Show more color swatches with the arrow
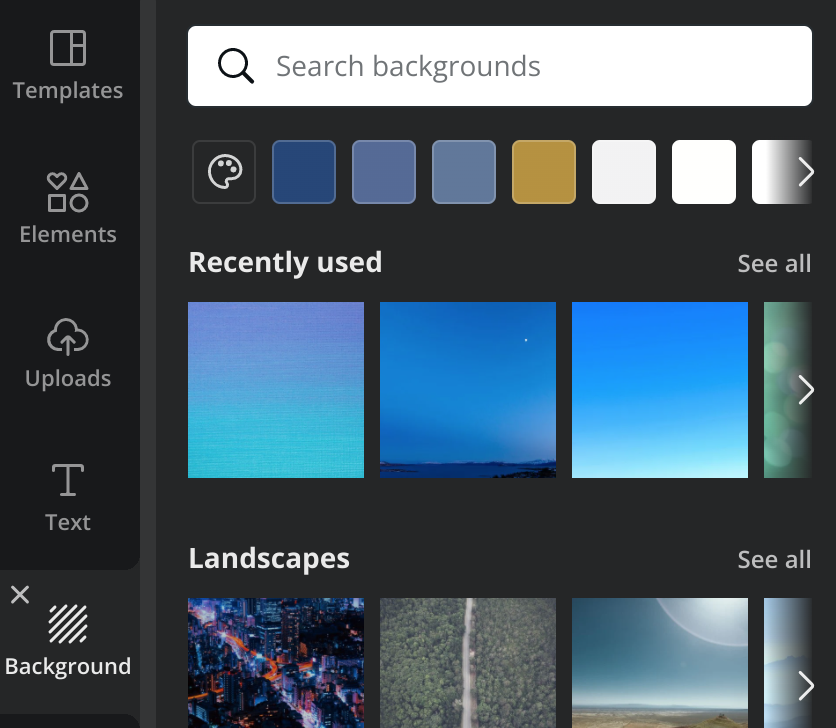This screenshot has height=728, width=836. [806, 172]
